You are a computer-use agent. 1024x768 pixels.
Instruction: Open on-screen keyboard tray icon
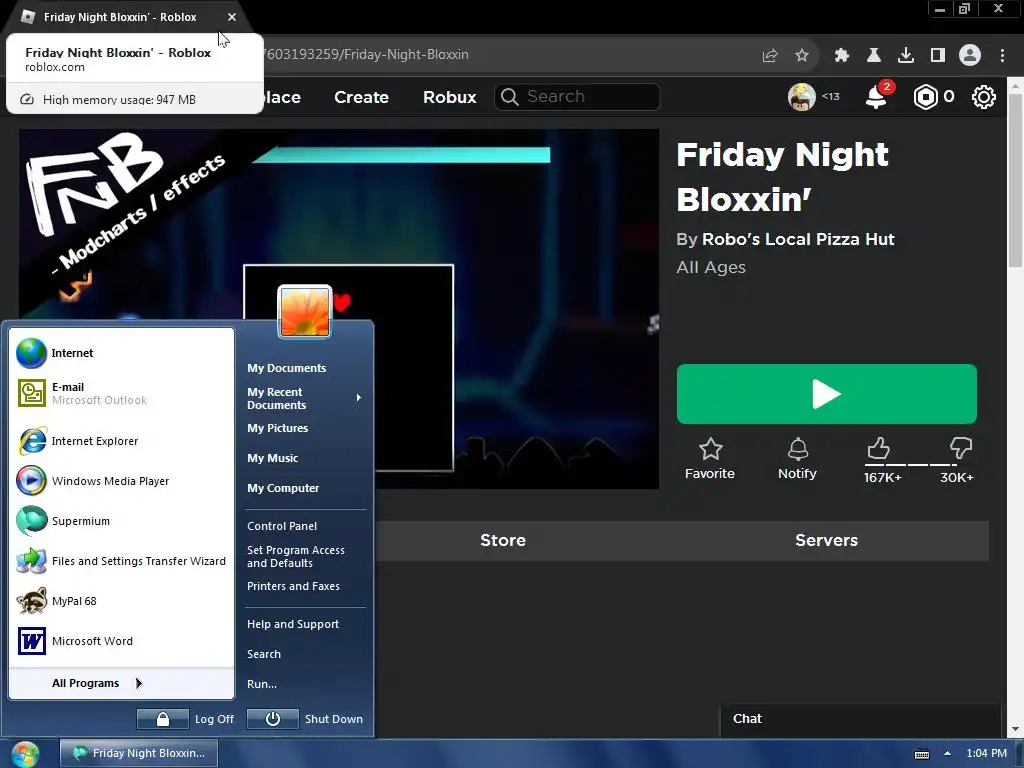pos(921,754)
